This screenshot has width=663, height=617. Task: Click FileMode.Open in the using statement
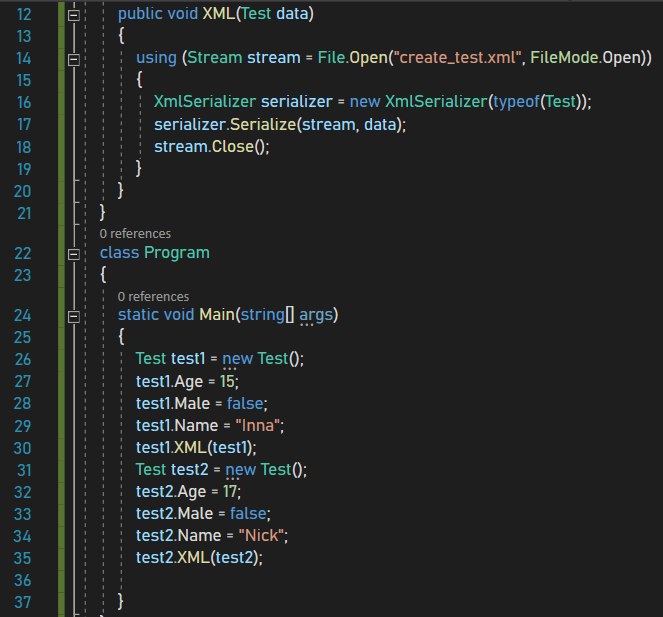586,58
